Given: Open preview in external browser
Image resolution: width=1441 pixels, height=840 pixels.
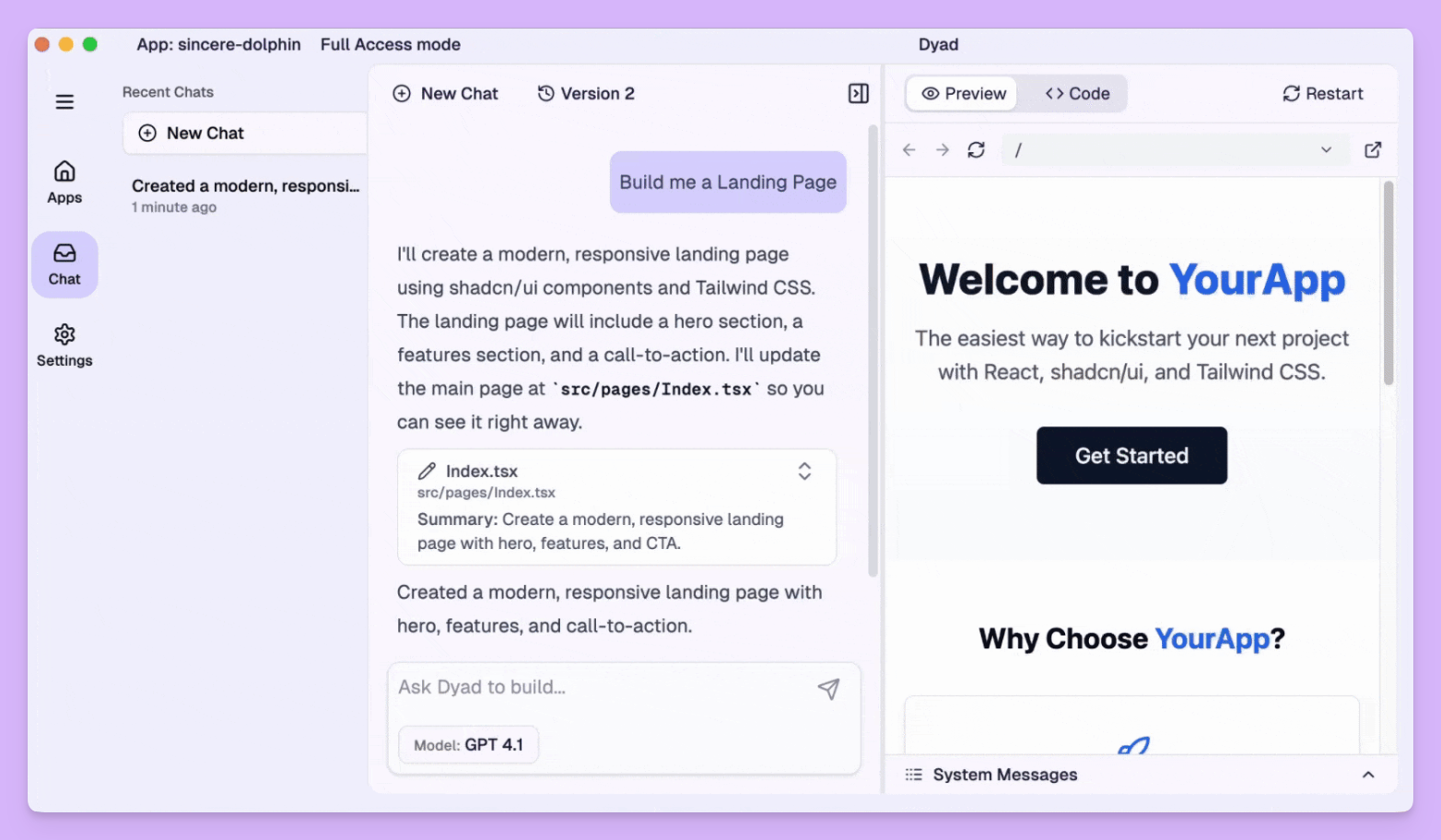Looking at the screenshot, I should pos(1372,150).
